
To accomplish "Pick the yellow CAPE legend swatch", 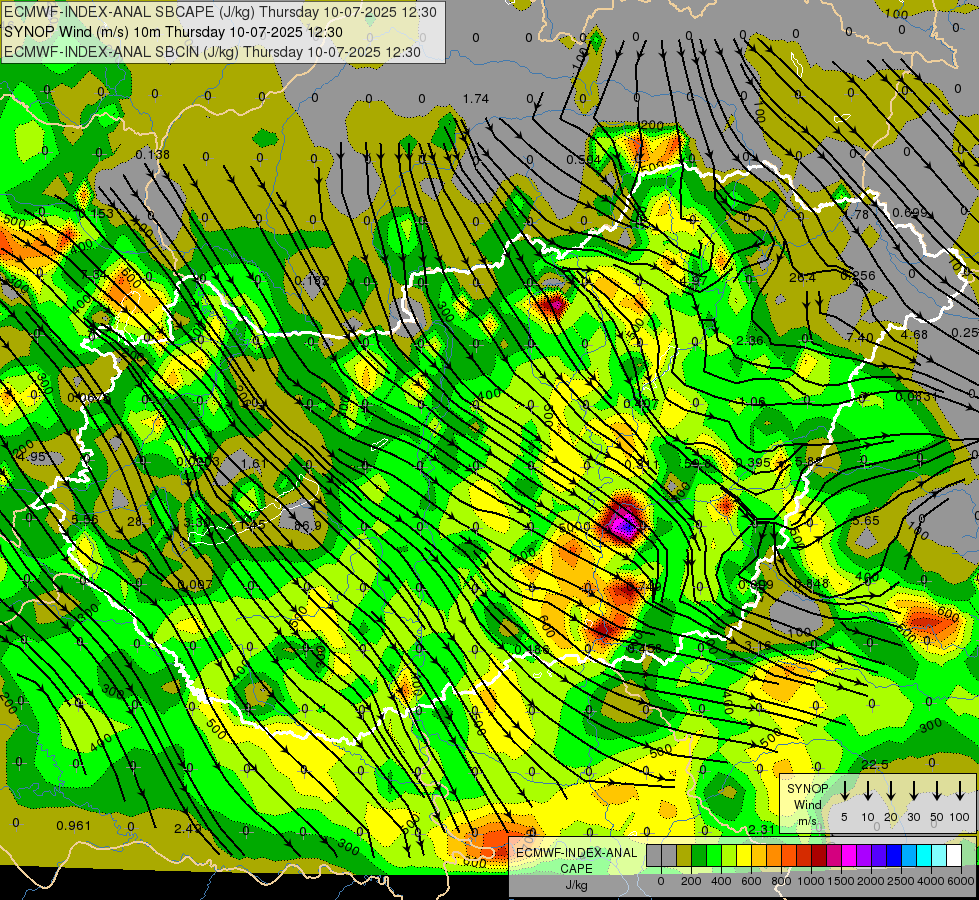I will click(x=744, y=856).
